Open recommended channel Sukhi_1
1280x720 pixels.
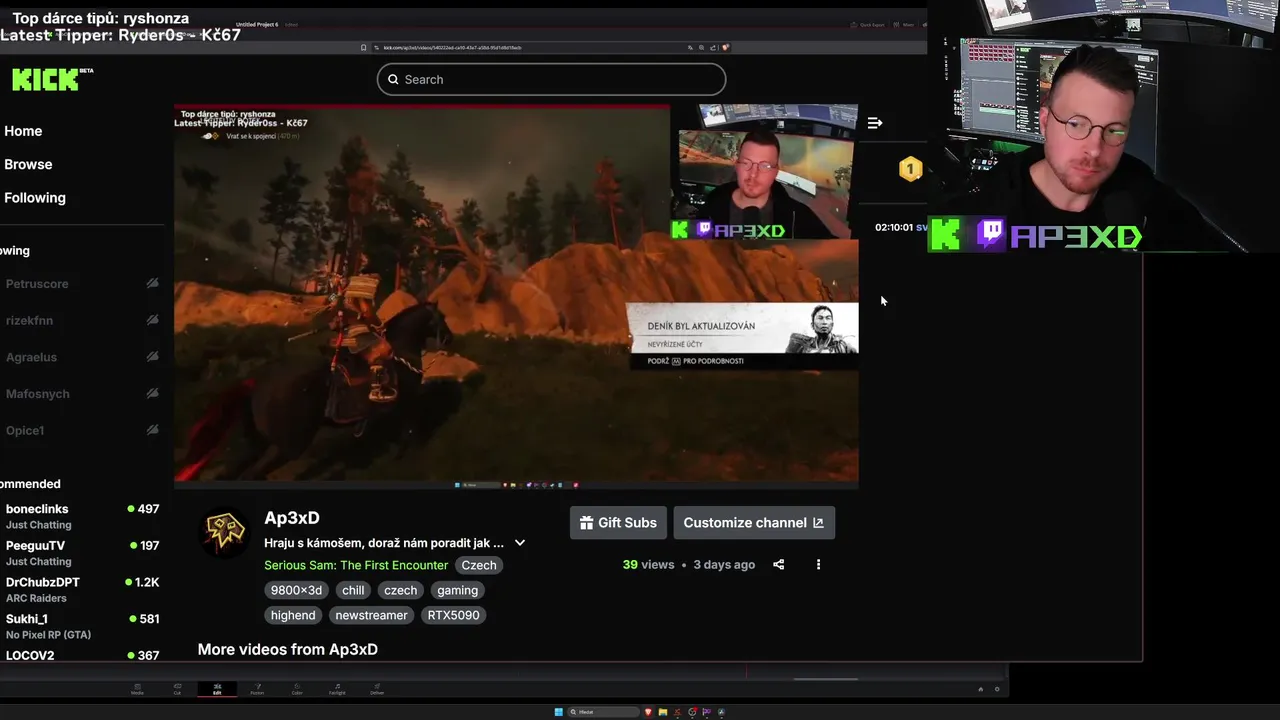tap(82, 626)
